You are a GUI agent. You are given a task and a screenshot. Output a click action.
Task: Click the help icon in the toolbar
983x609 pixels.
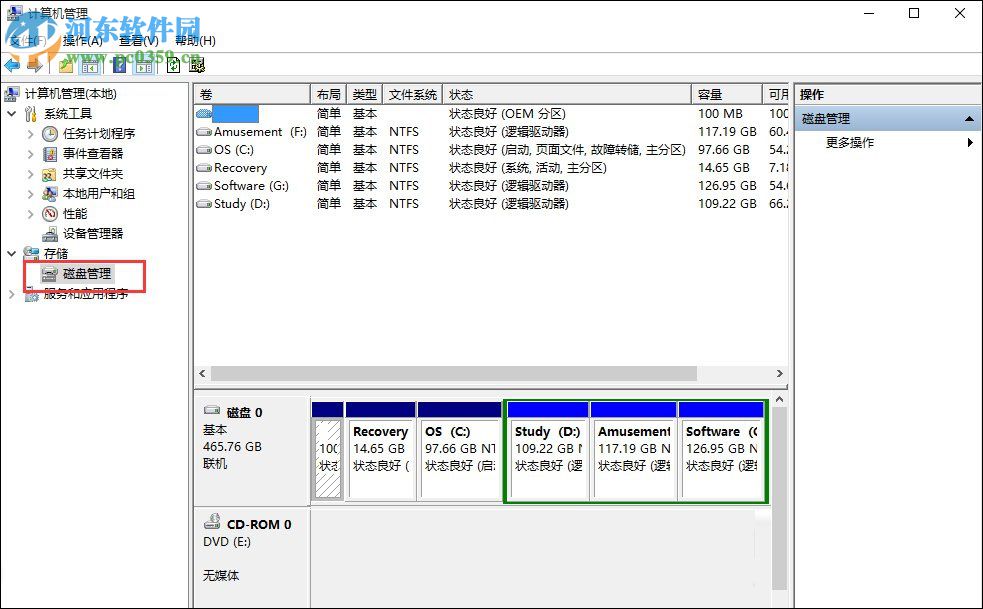point(120,64)
